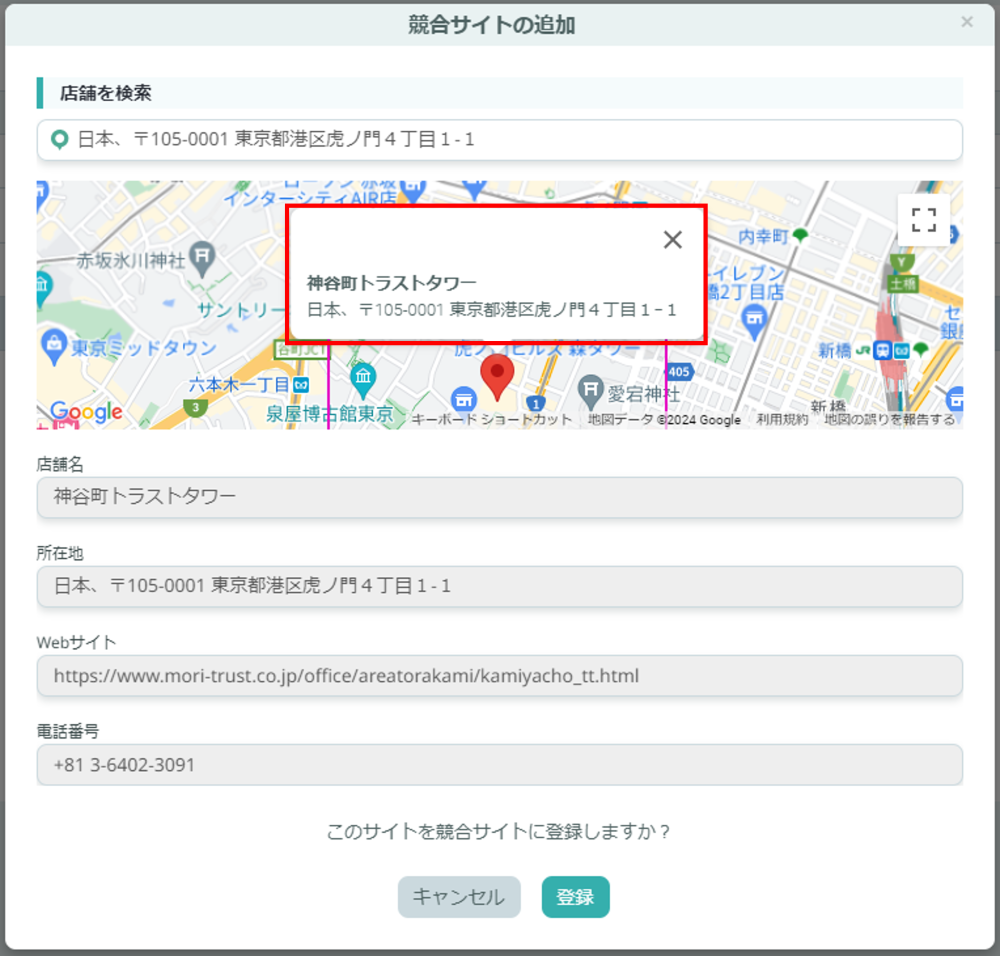The image size is (1000, 956).
Task: Toggle fullscreen map view
Action: tap(923, 220)
